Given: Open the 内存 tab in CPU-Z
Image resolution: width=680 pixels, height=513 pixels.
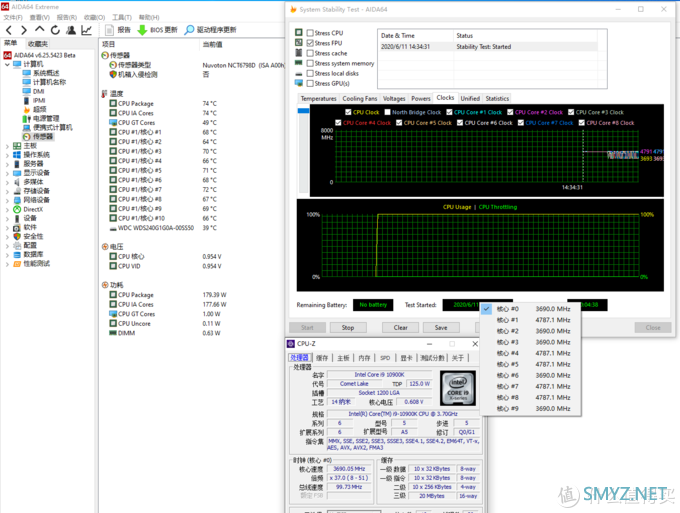Looking at the screenshot, I should tap(364, 358).
